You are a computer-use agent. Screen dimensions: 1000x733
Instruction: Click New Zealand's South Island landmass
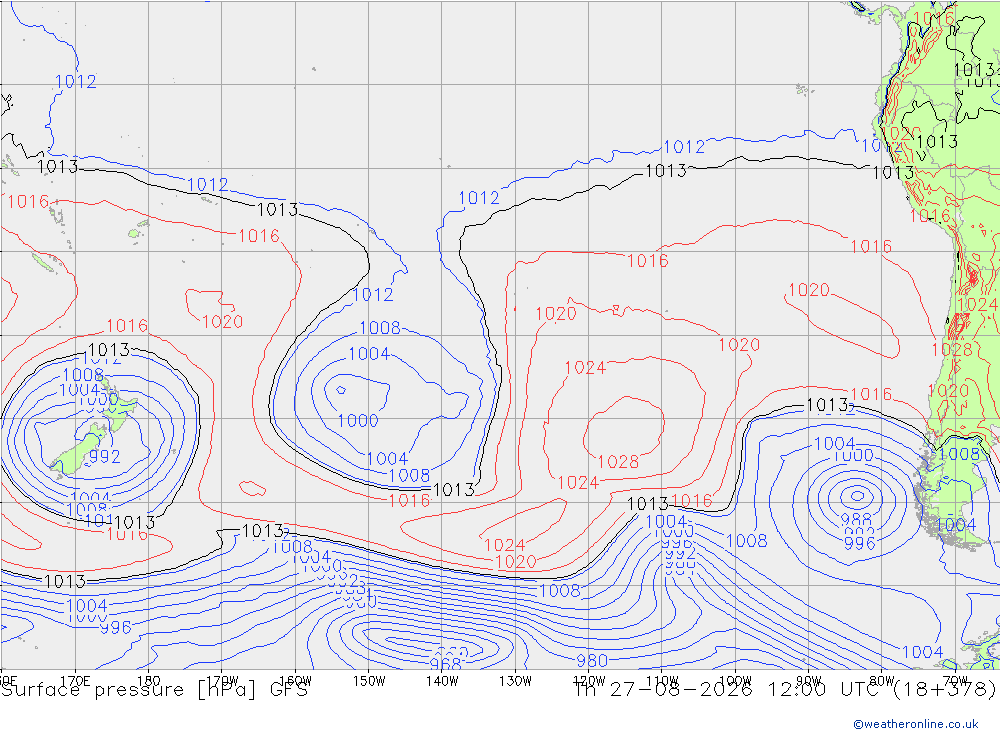pyautogui.click(x=79, y=452)
